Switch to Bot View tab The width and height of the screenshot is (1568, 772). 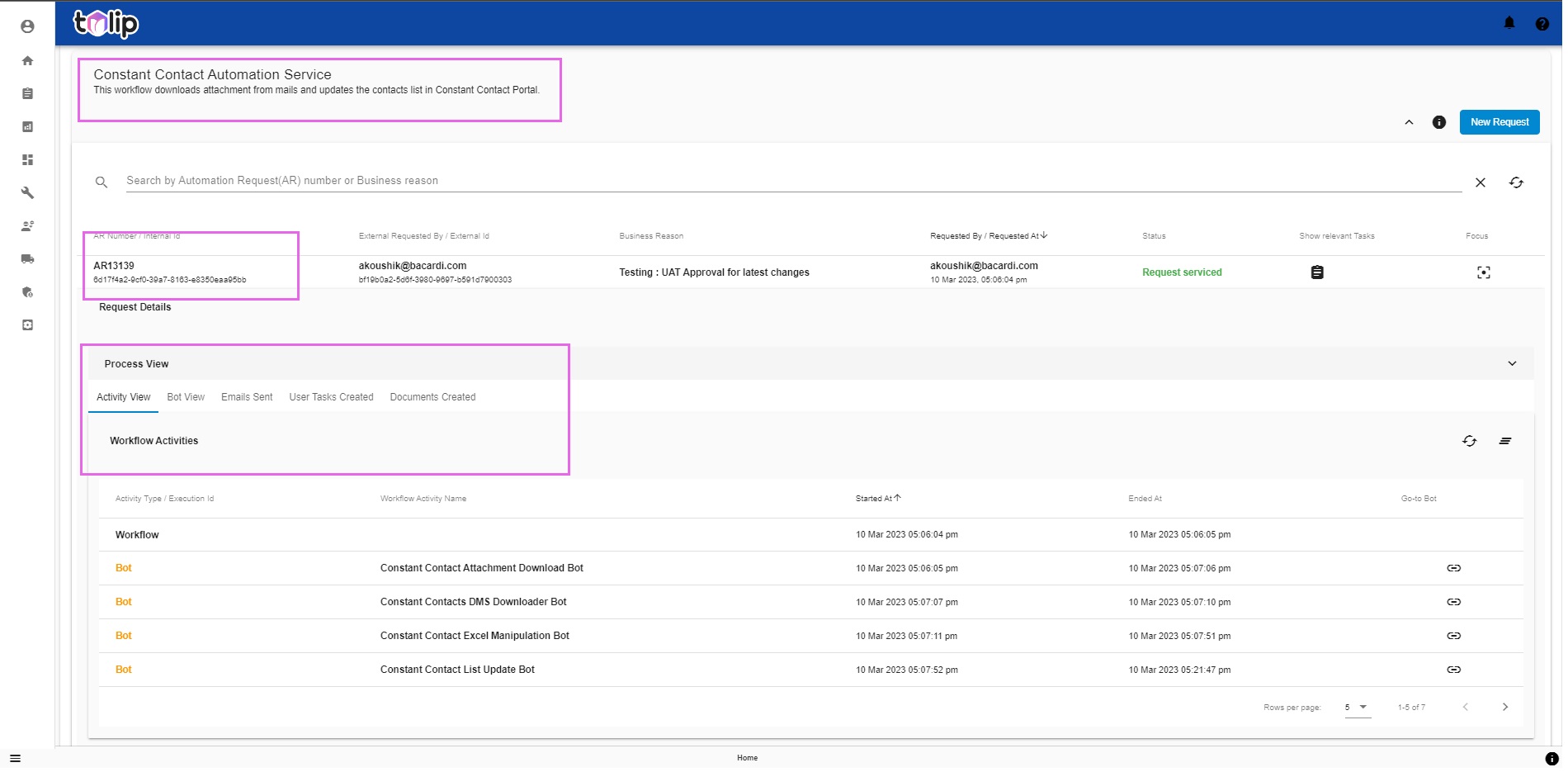pyautogui.click(x=186, y=397)
